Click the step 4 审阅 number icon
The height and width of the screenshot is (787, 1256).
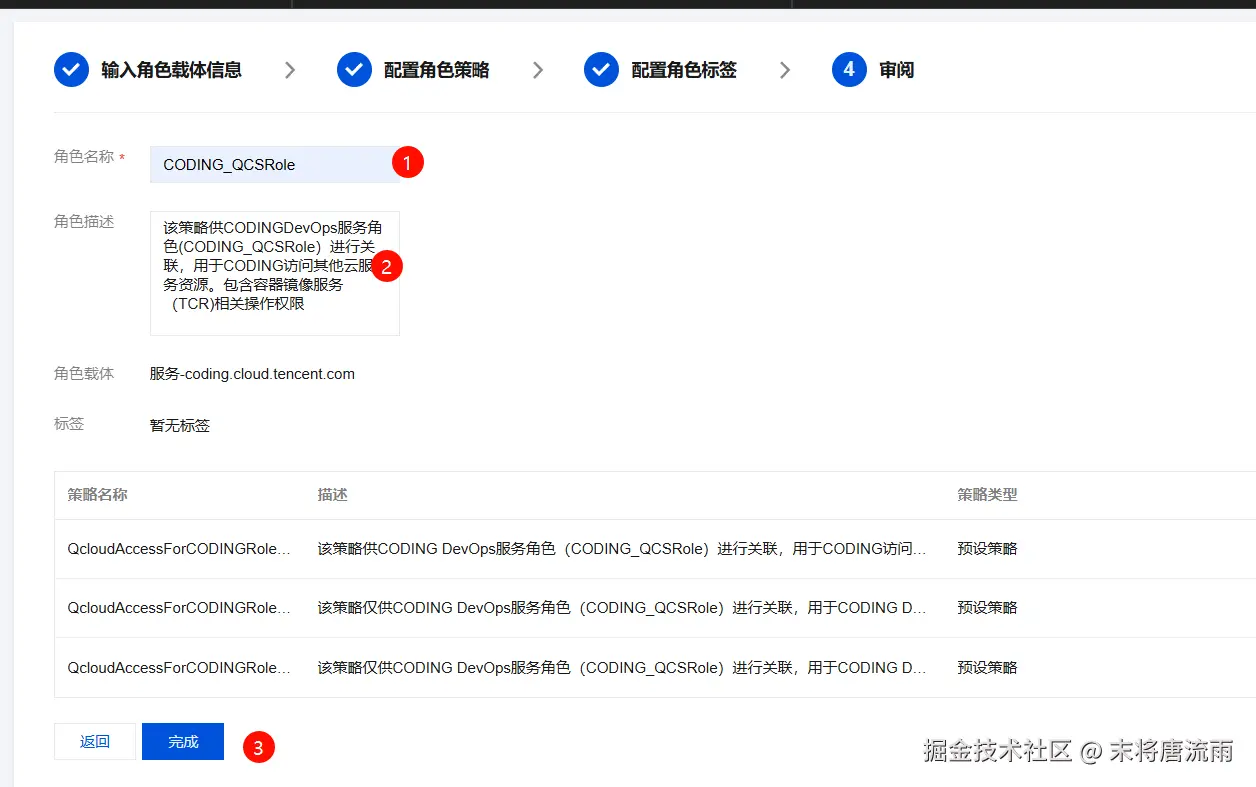849,70
